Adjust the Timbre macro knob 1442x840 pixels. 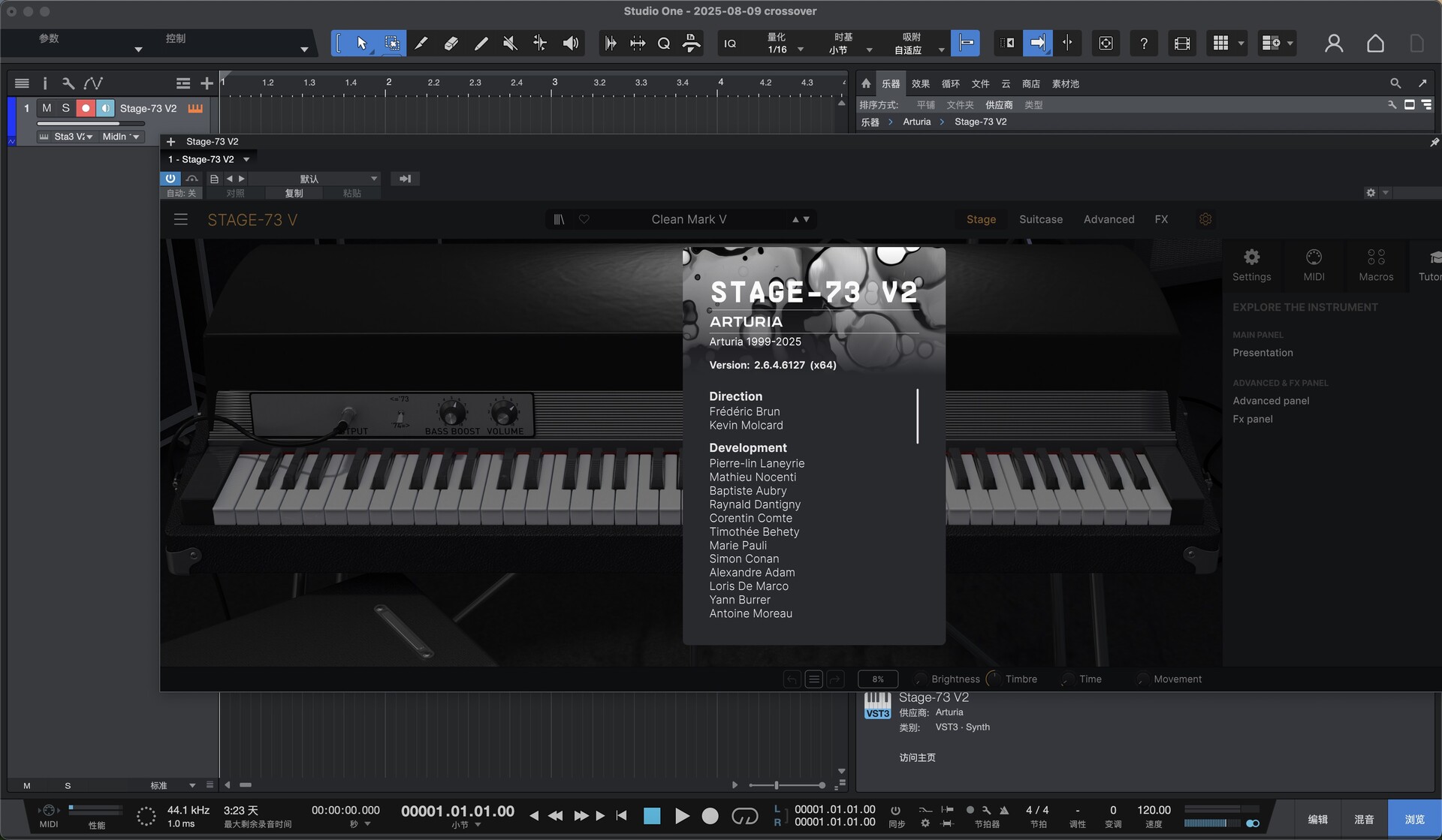(x=993, y=679)
